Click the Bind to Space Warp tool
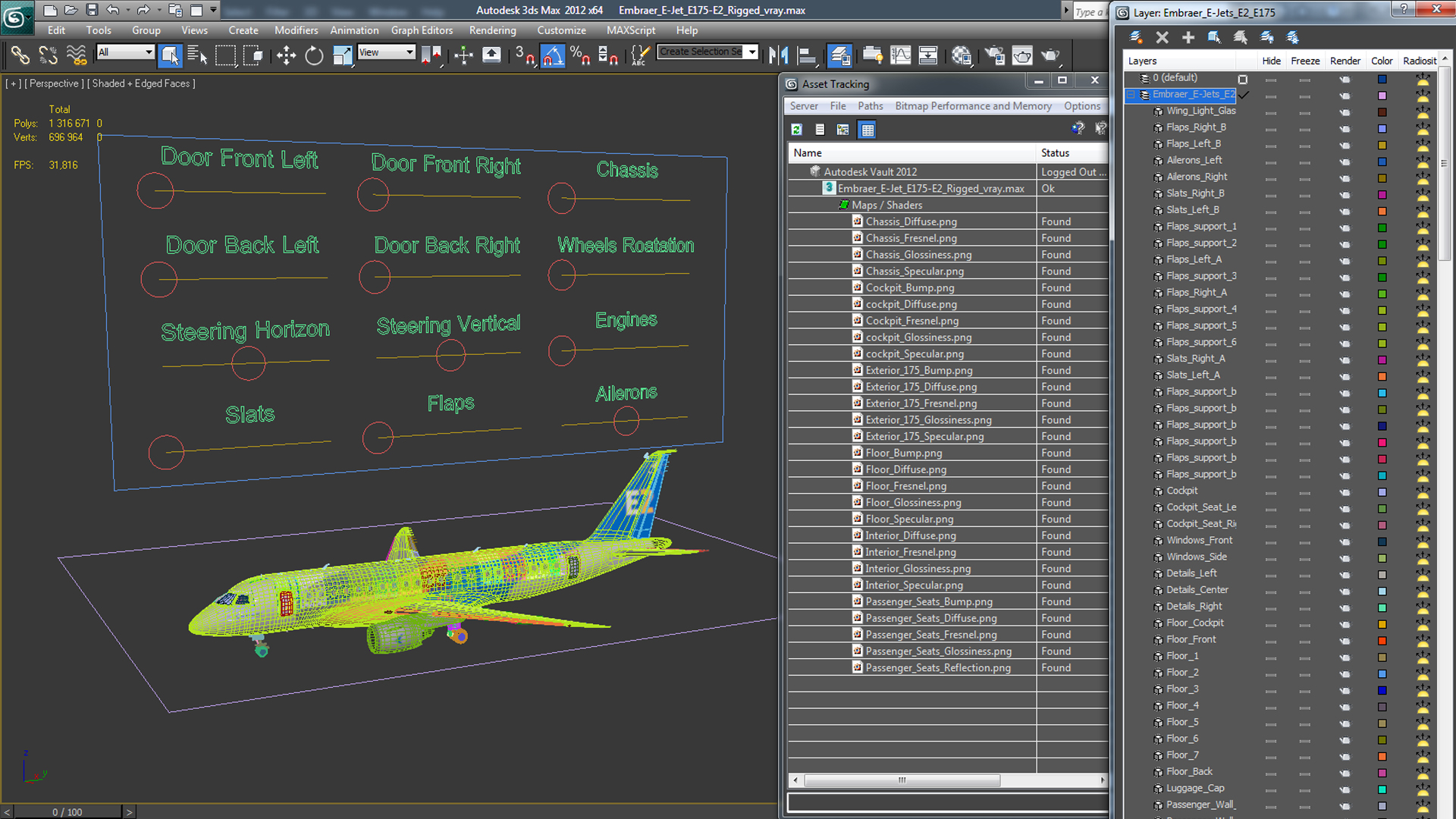Image resolution: width=1456 pixels, height=819 pixels. point(77,55)
